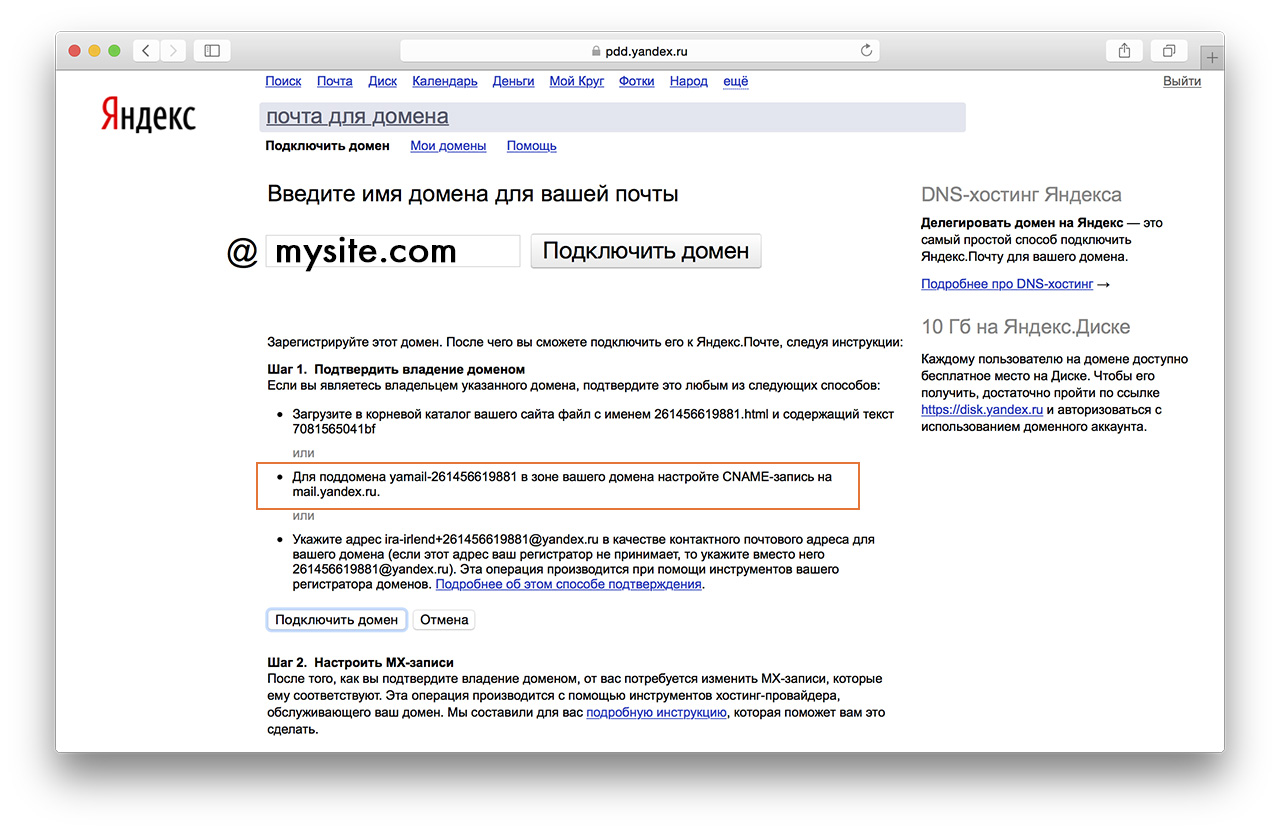Show all tabs overview button
This screenshot has height=832, width=1280.
(x=1169, y=50)
